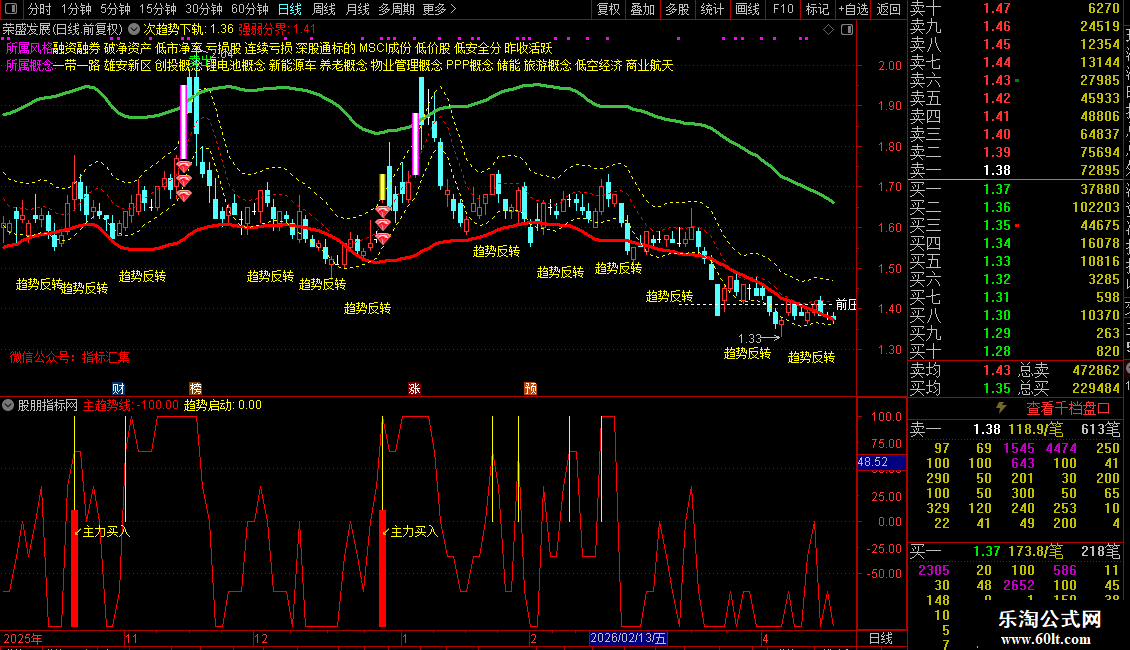Open the 画线 drawing tools
1130x650 pixels.
click(747, 9)
